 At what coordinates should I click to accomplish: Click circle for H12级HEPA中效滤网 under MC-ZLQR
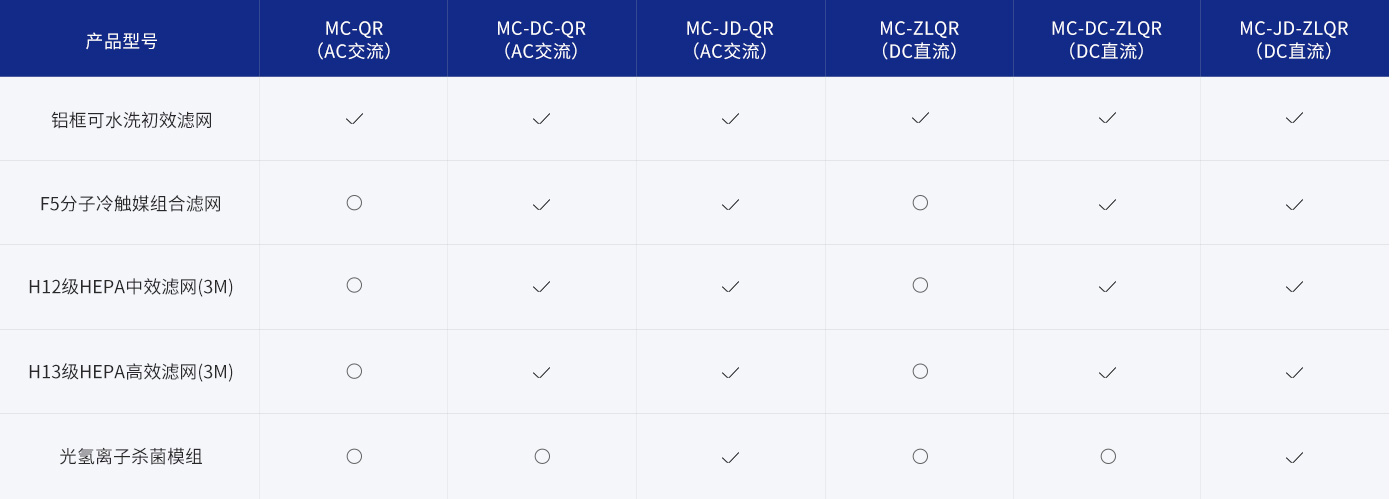[920, 285]
